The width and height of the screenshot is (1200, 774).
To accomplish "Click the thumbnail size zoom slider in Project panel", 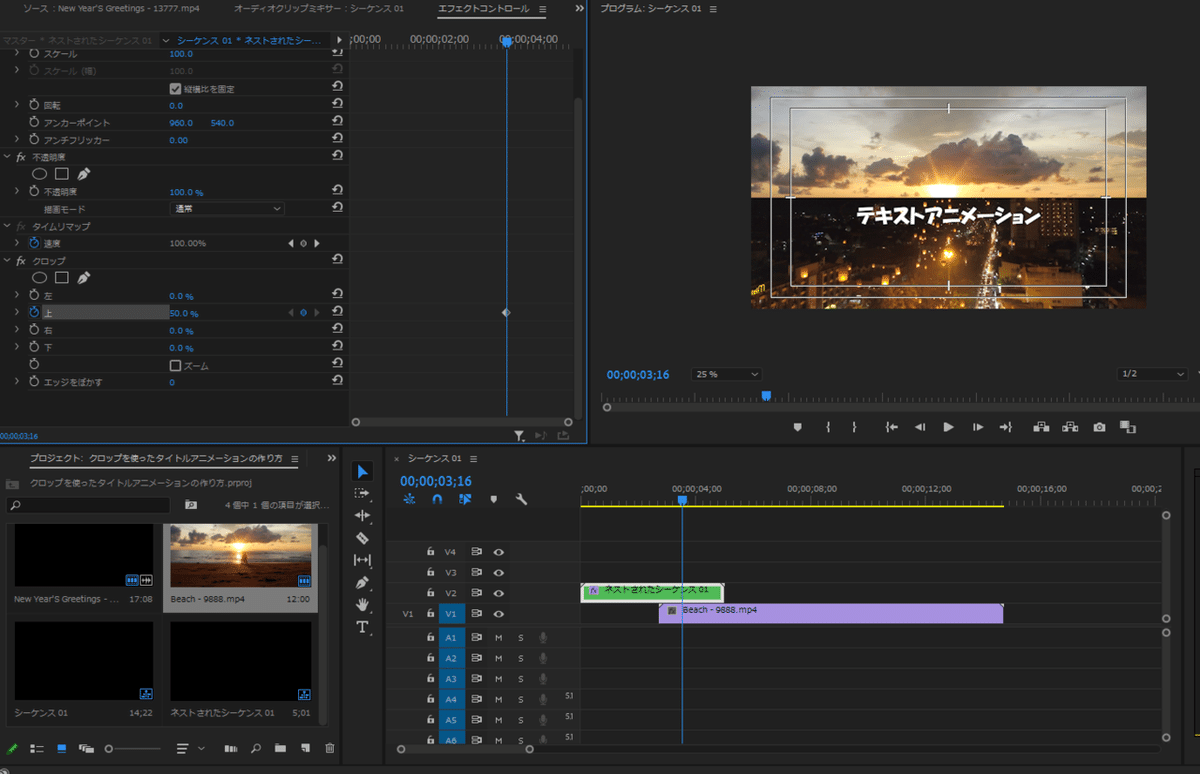I will click(109, 748).
